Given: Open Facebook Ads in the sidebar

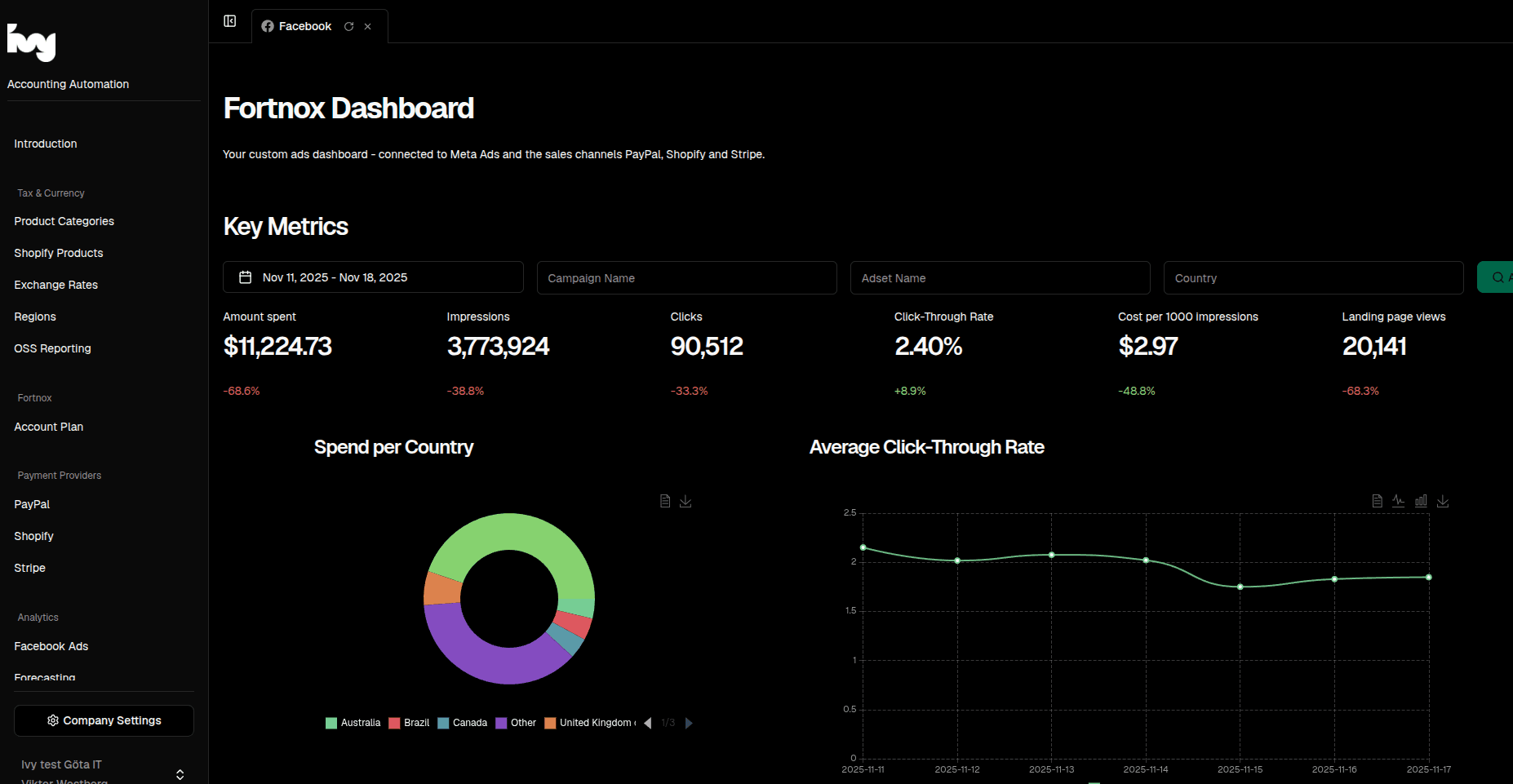Looking at the screenshot, I should [x=51, y=646].
